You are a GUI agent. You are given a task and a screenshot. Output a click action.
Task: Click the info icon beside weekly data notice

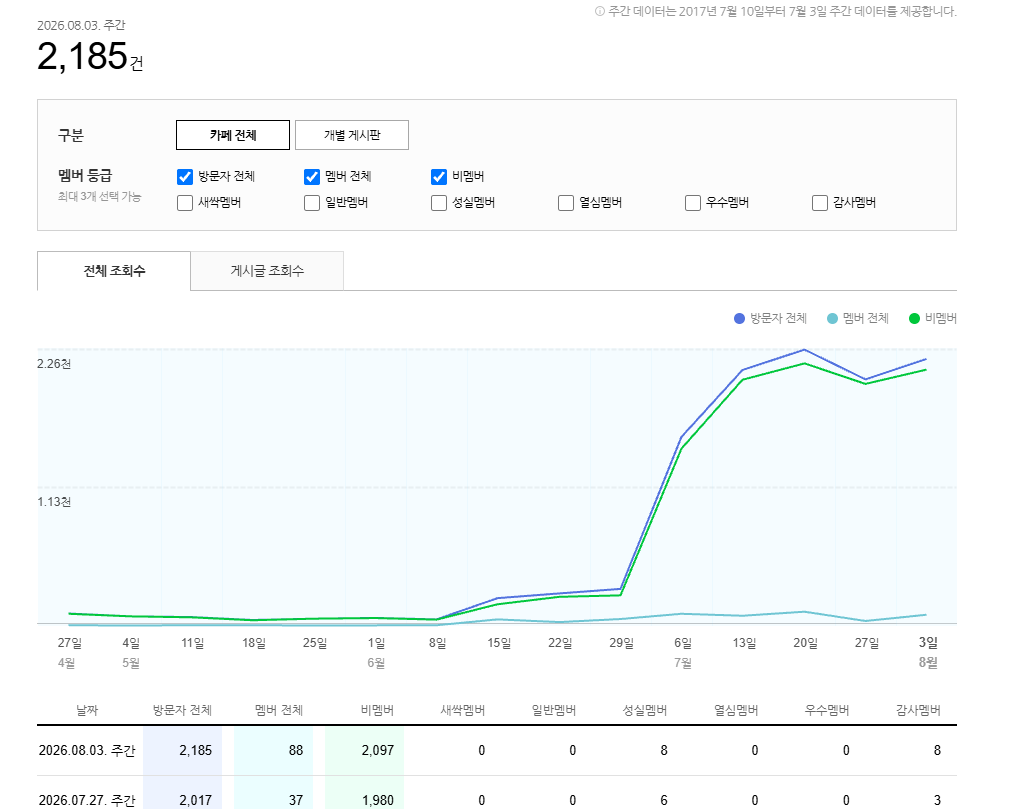coord(600,11)
